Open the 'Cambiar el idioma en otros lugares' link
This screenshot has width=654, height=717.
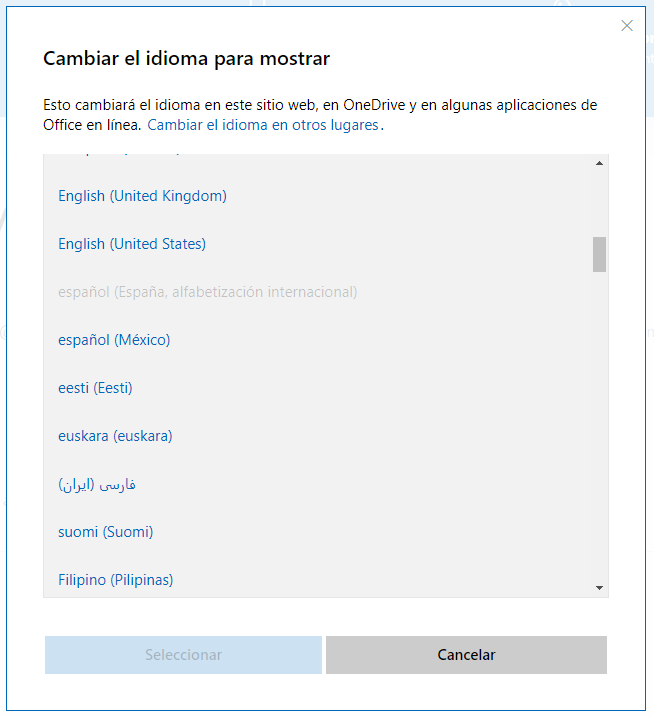[x=263, y=126]
